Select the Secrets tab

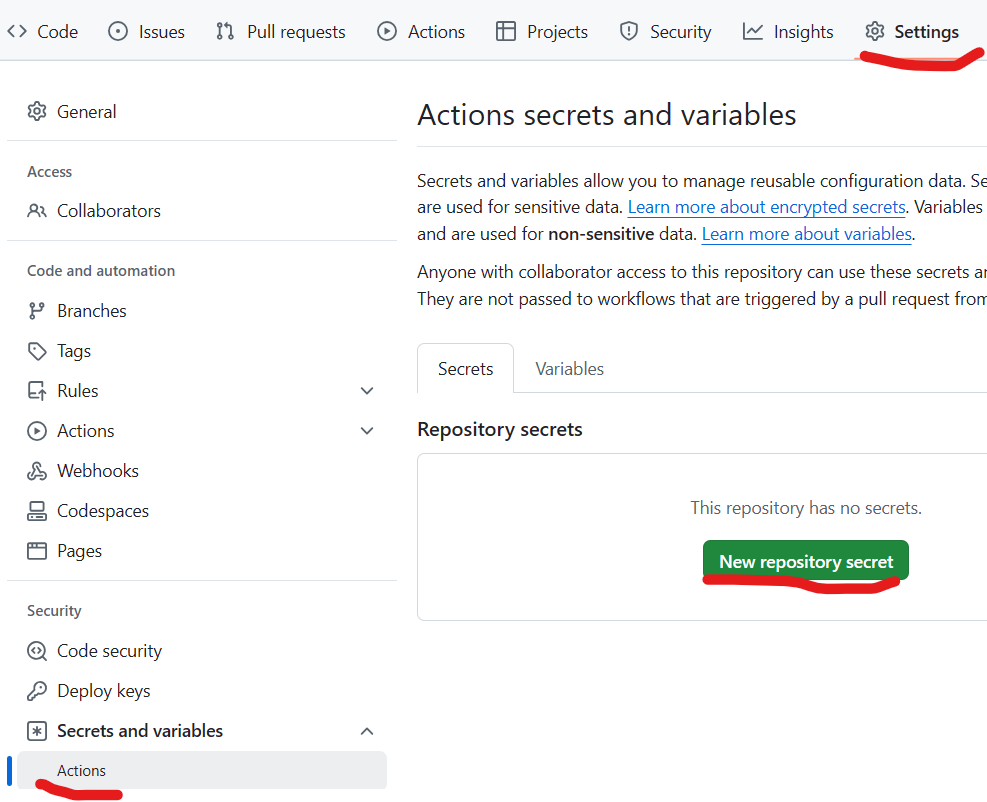[466, 369]
